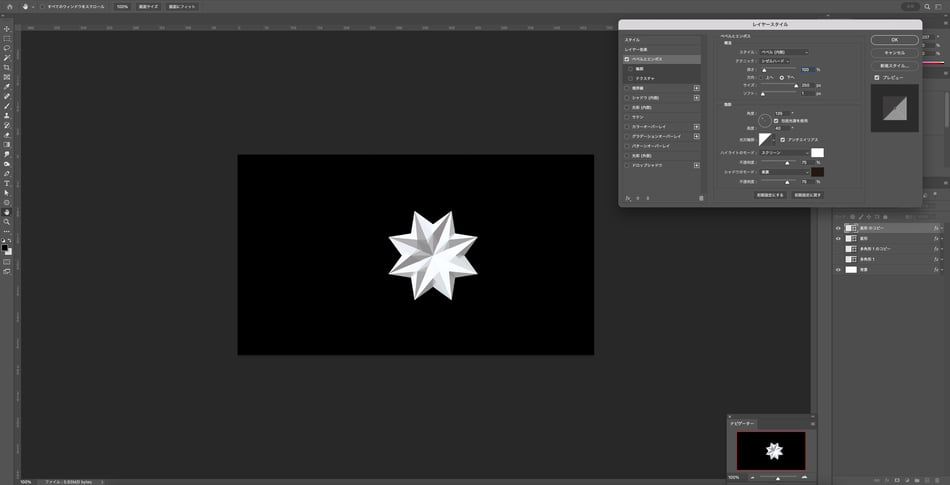Select the Zoom tool in toolbar
The height and width of the screenshot is (485, 950).
pyautogui.click(x=7, y=221)
